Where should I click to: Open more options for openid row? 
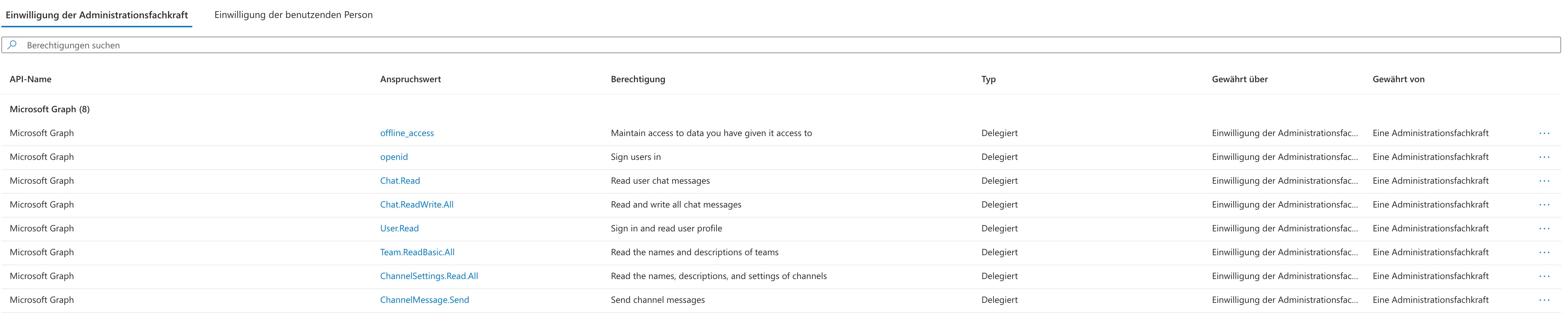[1544, 157]
